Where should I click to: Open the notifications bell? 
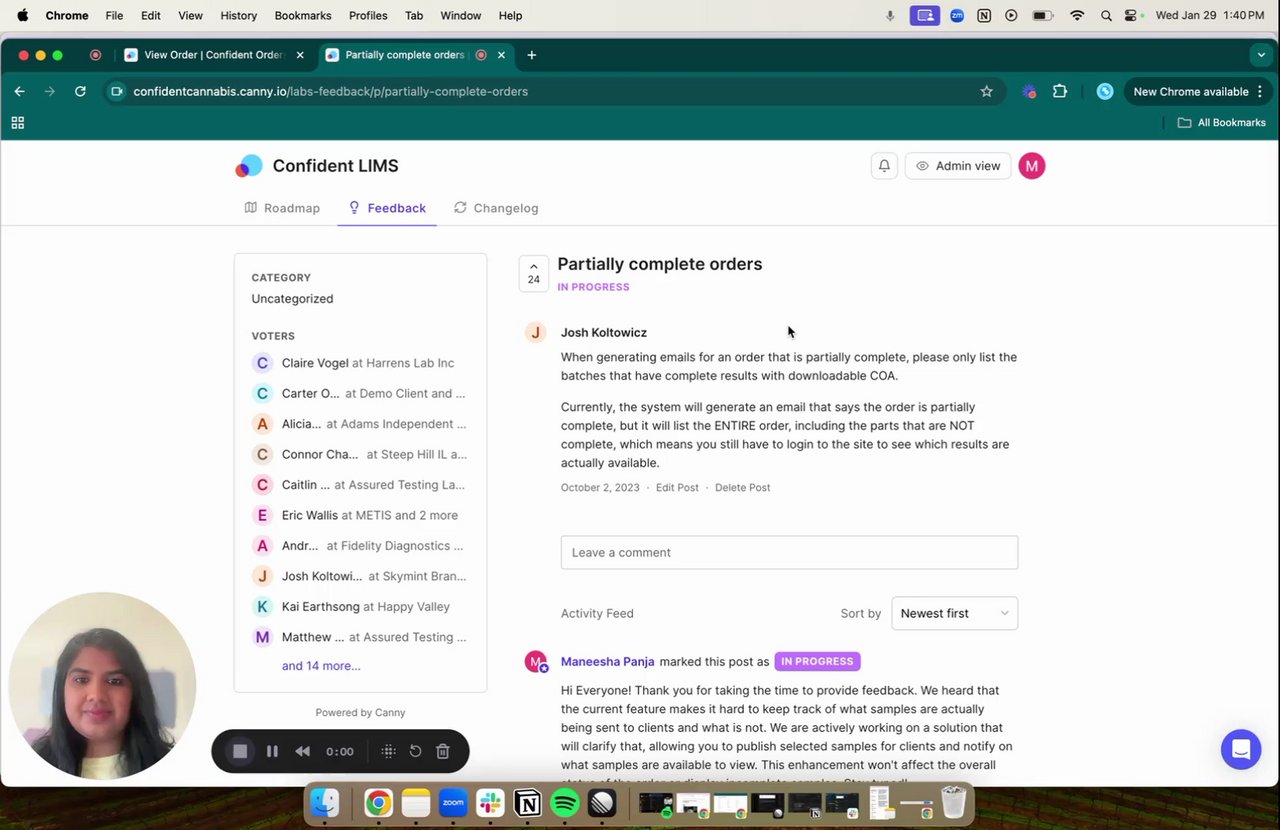[884, 166]
